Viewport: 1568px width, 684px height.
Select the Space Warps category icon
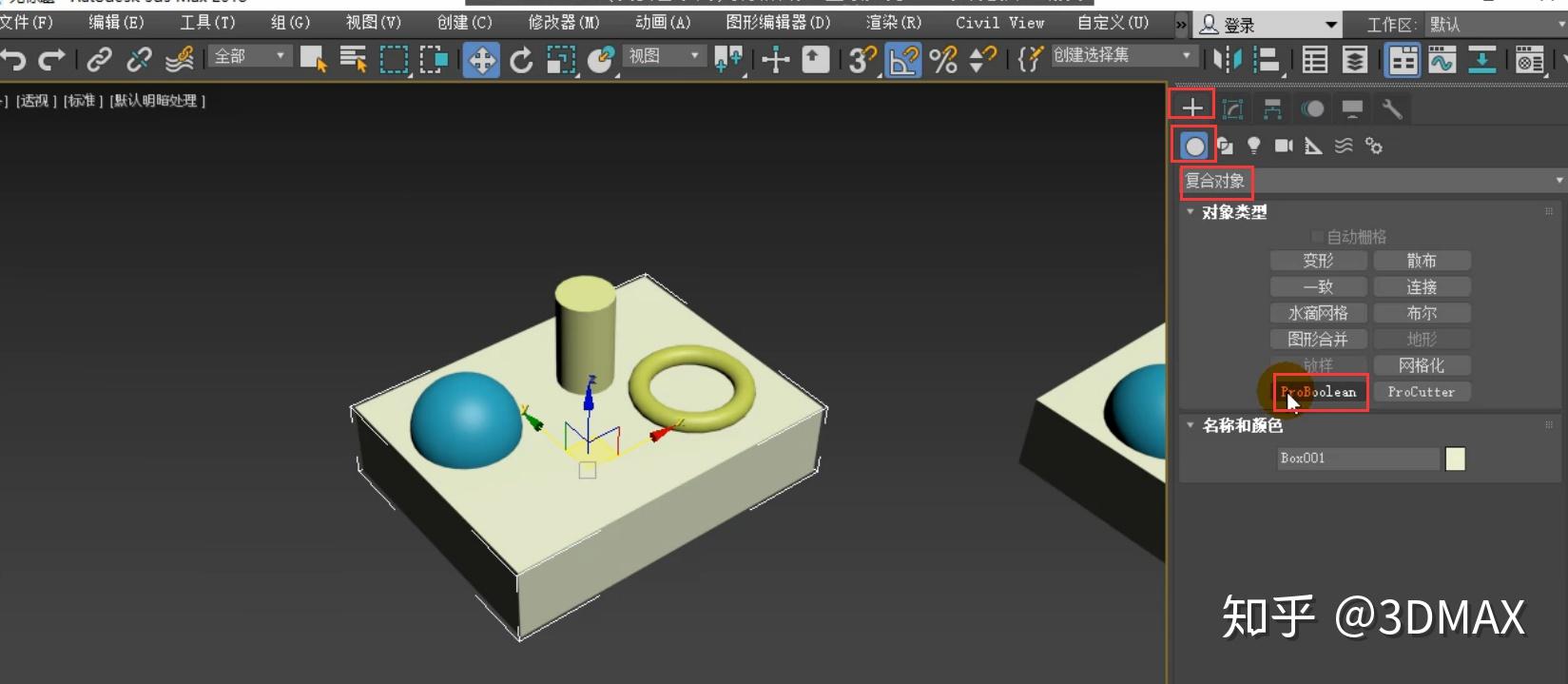pos(1344,146)
